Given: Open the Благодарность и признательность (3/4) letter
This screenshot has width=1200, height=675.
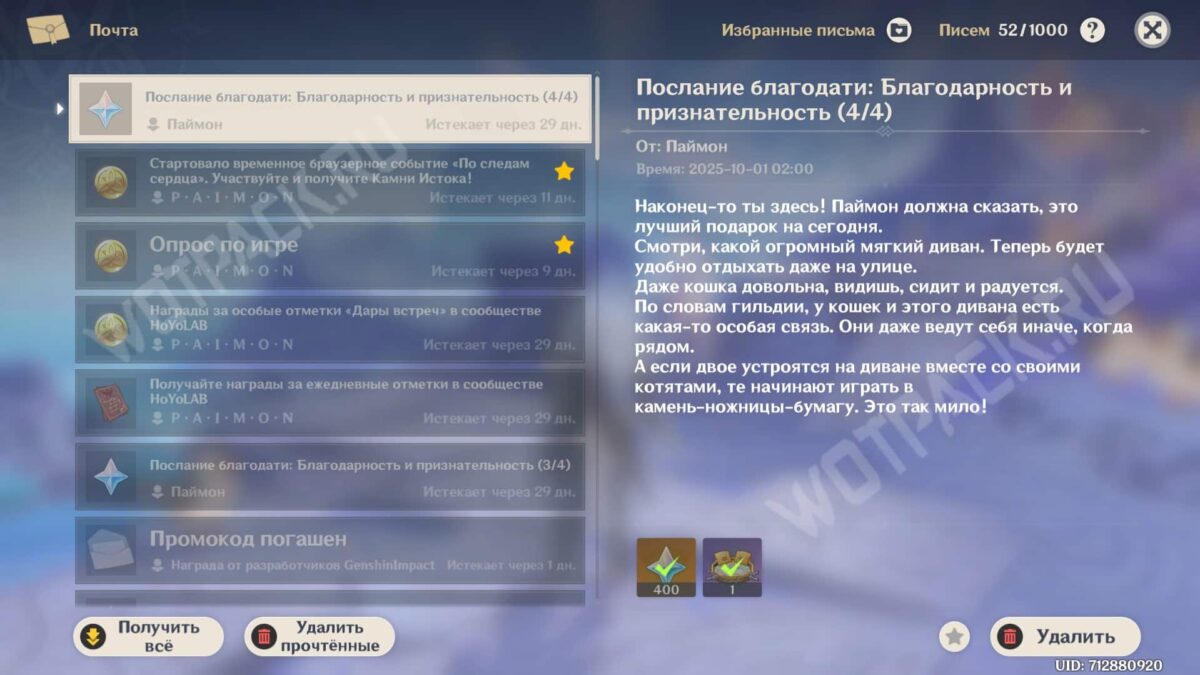Looking at the screenshot, I should 330,477.
